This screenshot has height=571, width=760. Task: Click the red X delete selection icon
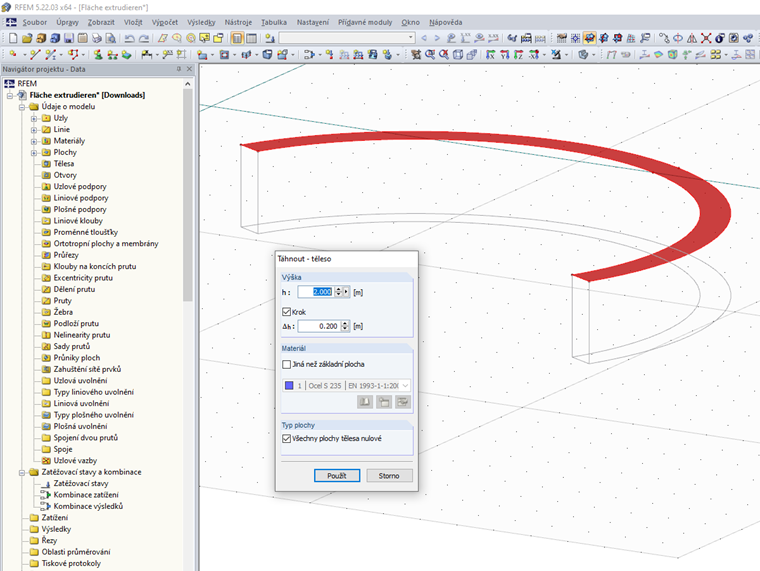tap(706, 38)
